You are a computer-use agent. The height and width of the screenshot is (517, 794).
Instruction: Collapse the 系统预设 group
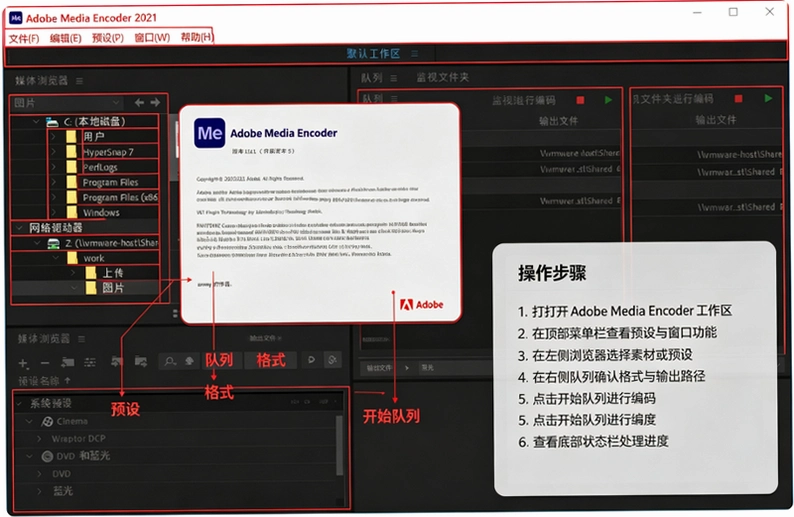20,404
